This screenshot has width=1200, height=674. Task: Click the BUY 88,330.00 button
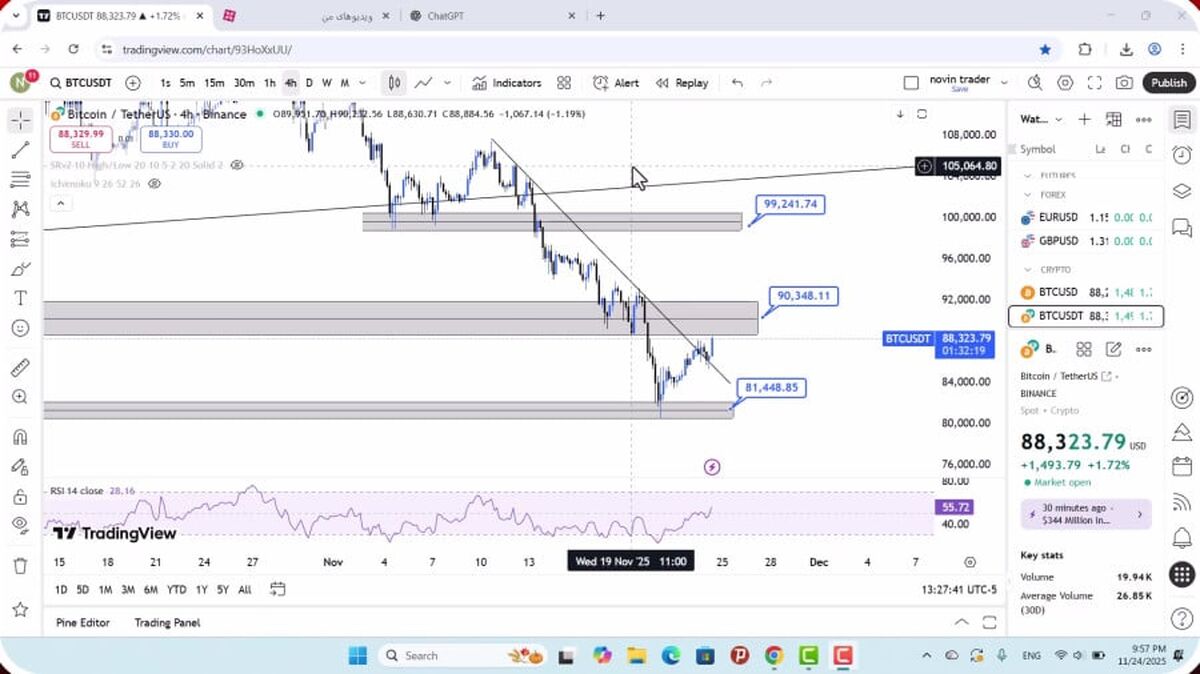[x=171, y=138]
